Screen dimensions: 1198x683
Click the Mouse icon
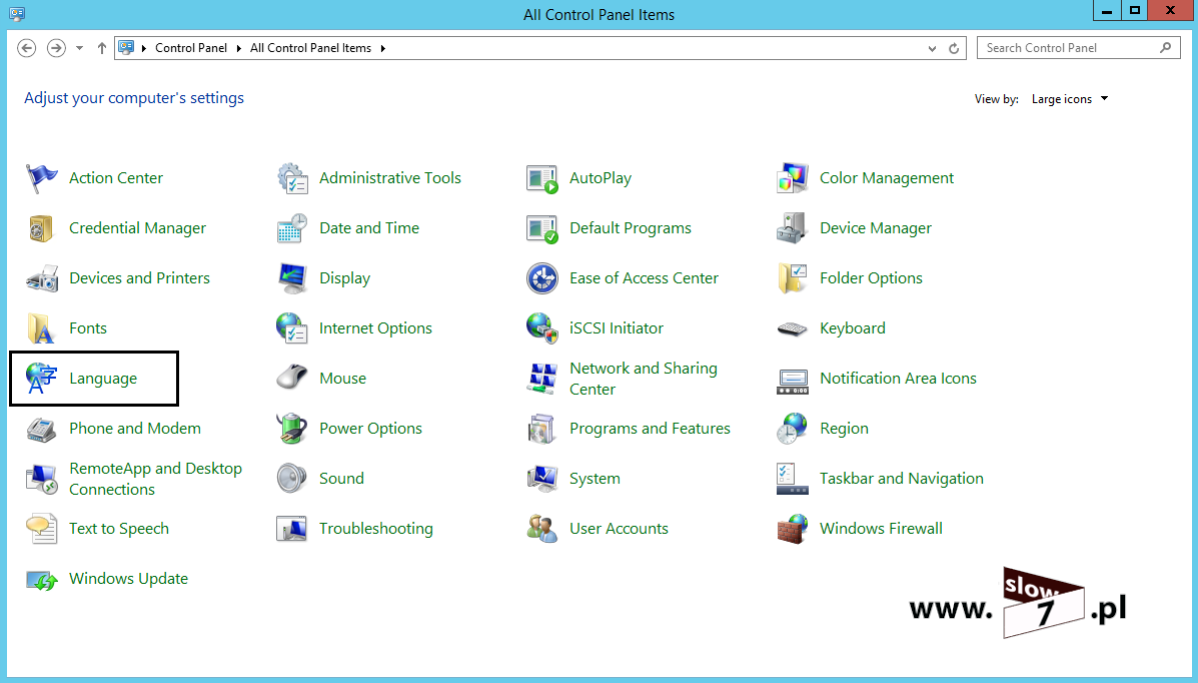click(291, 379)
